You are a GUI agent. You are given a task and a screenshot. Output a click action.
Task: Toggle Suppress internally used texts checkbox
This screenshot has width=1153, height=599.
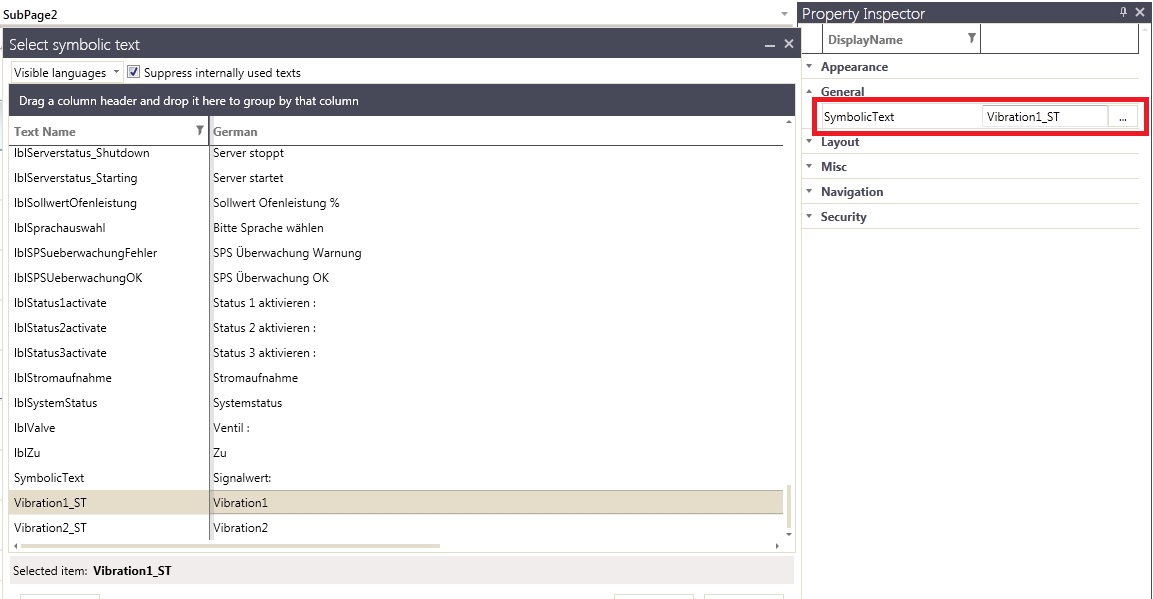[134, 72]
